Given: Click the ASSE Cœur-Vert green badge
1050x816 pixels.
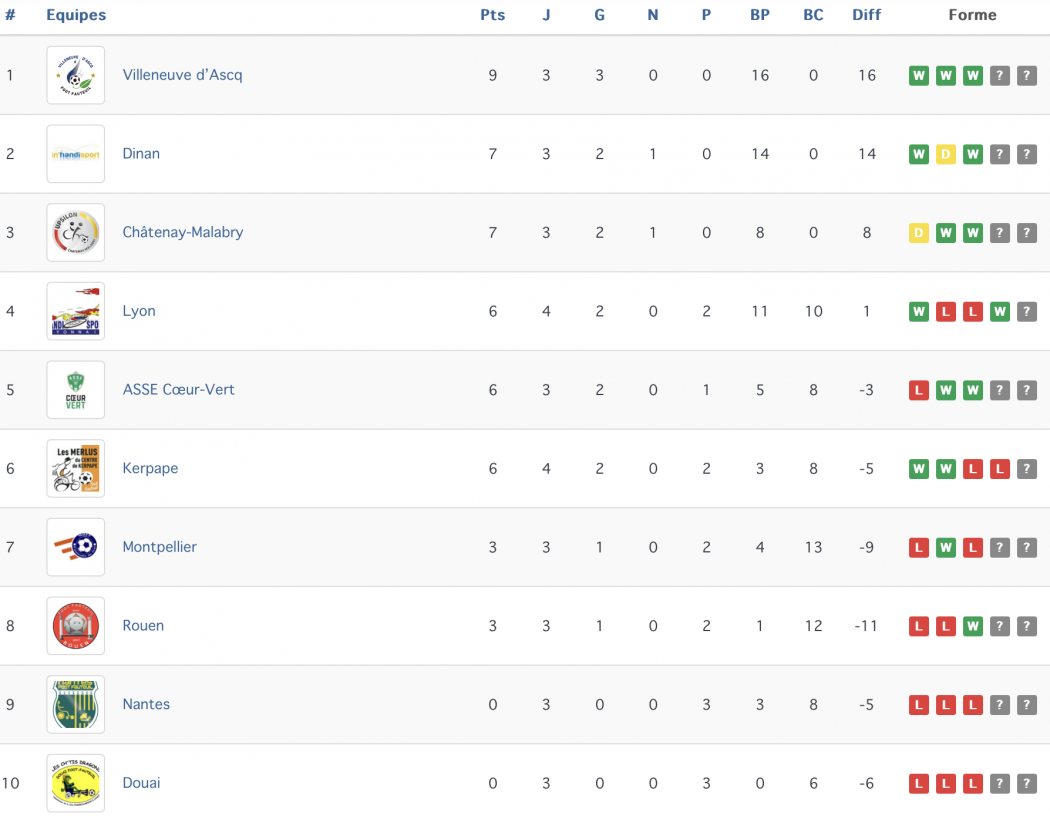Looking at the screenshot, I should tap(76, 390).
